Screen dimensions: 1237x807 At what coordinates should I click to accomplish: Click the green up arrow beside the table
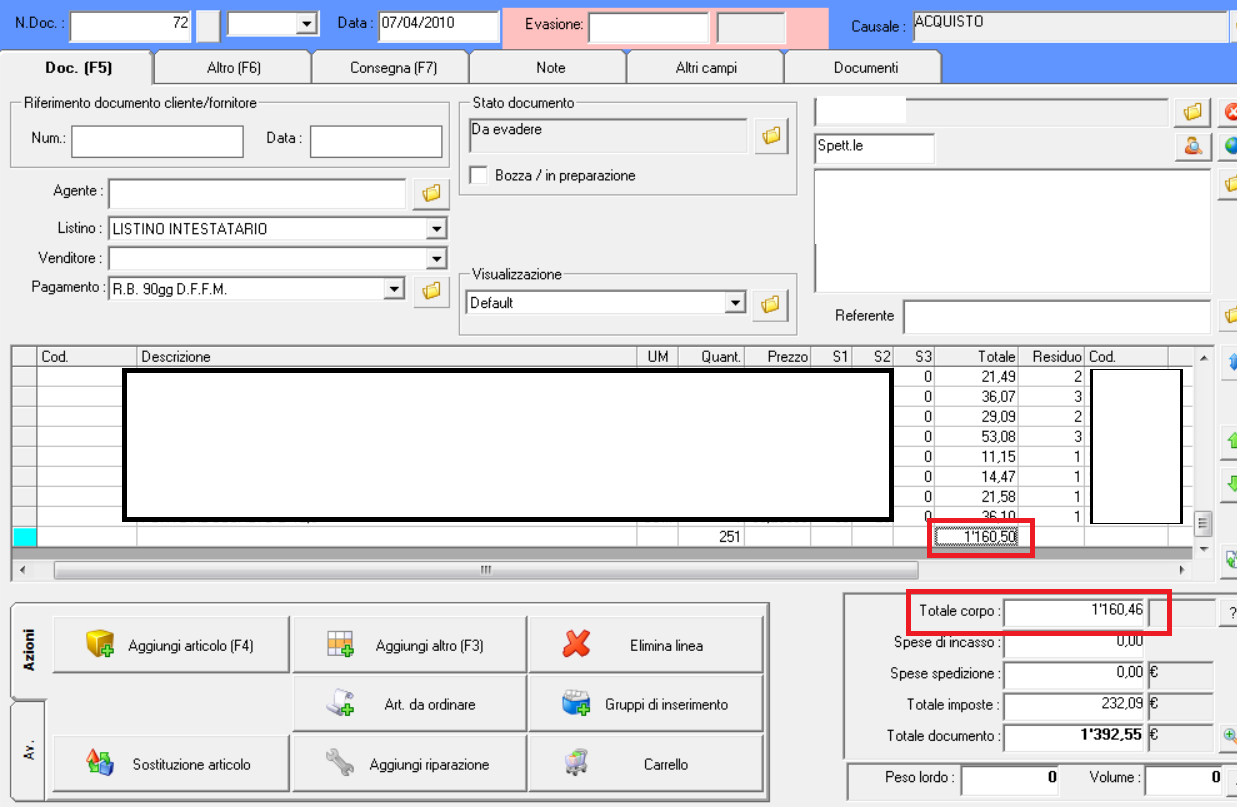1230,439
